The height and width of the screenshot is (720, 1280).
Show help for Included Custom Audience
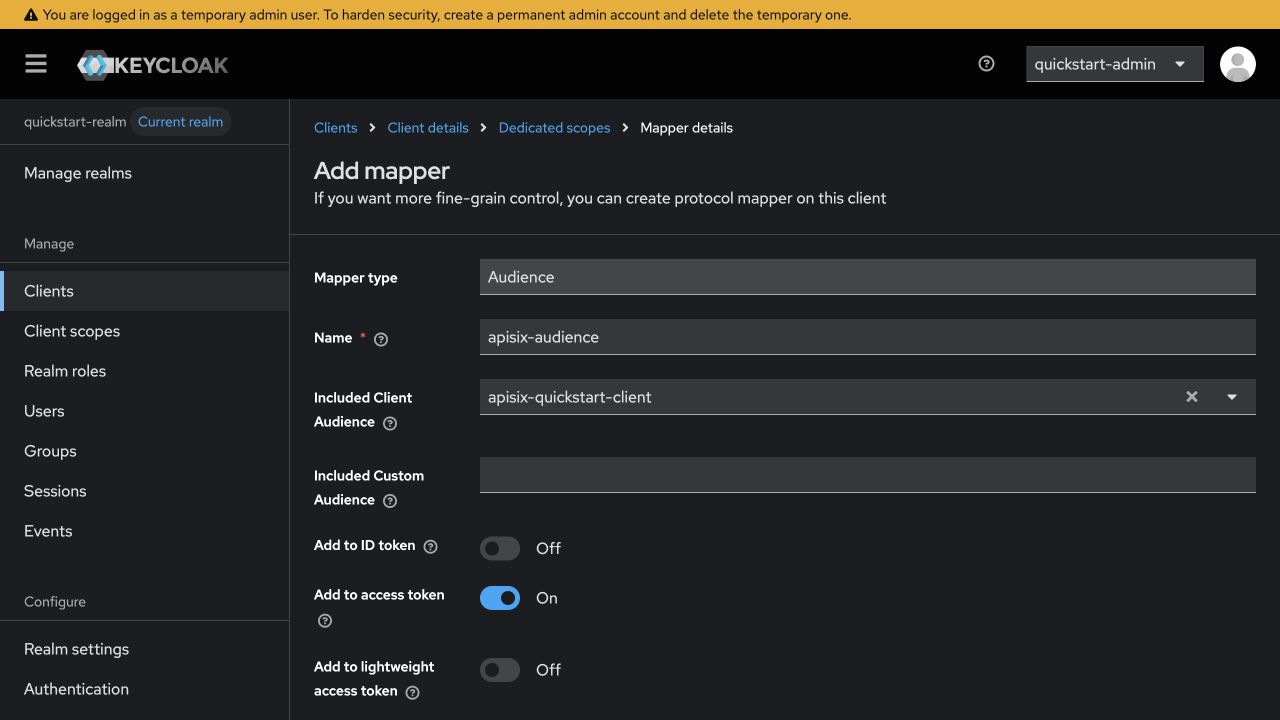pos(390,501)
